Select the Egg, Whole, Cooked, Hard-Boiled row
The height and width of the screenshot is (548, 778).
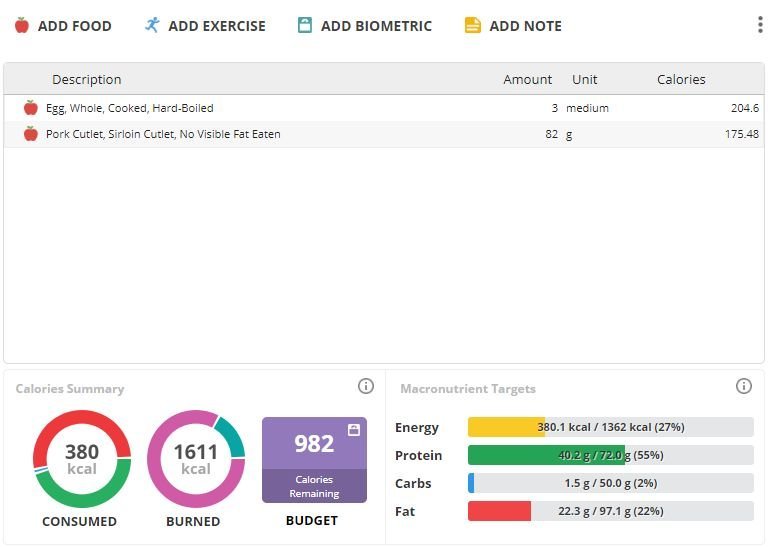pos(130,108)
